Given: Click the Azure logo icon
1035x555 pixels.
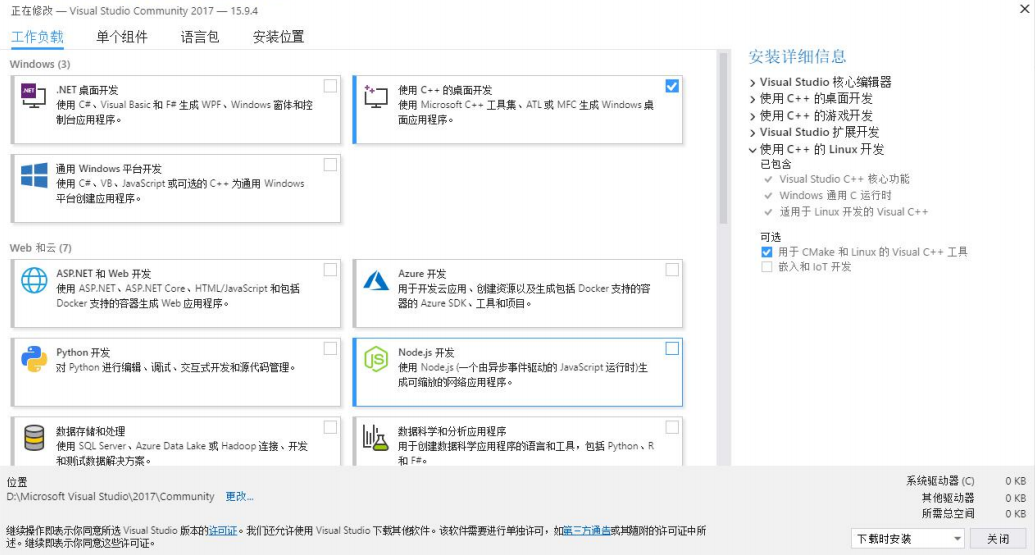Looking at the screenshot, I should 376,280.
